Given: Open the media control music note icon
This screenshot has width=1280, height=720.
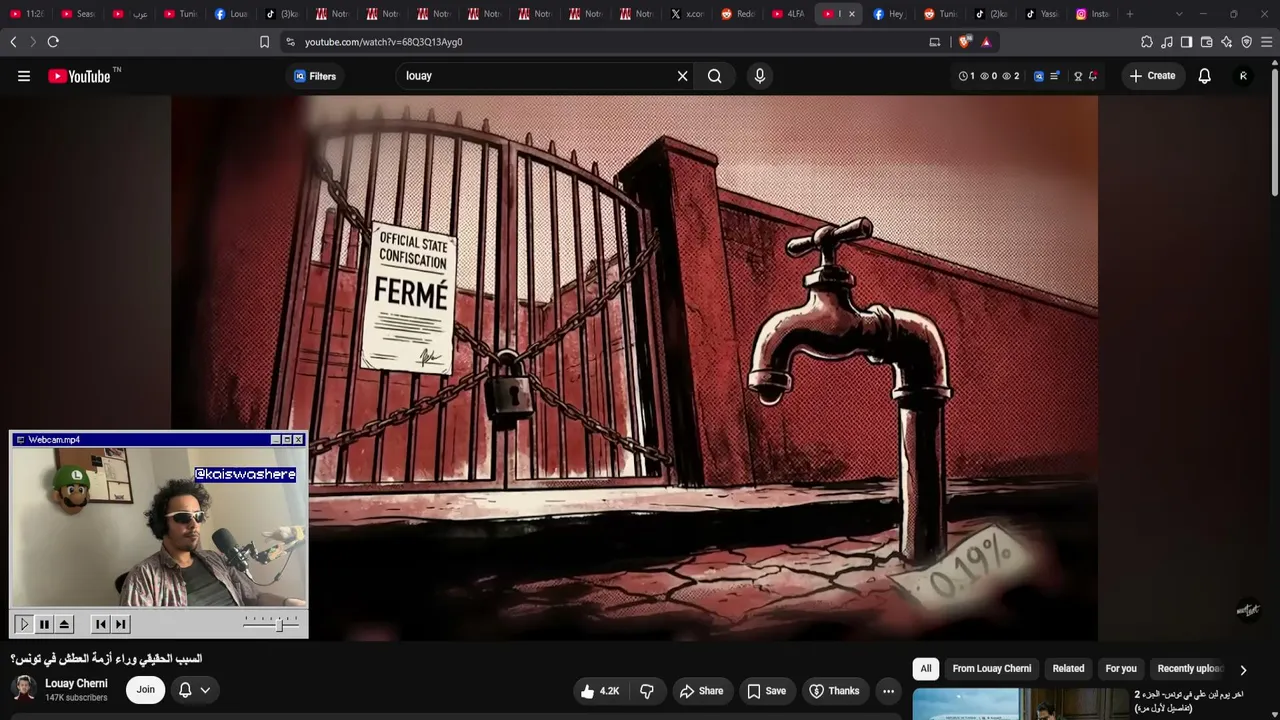Looking at the screenshot, I should coord(1167,42).
